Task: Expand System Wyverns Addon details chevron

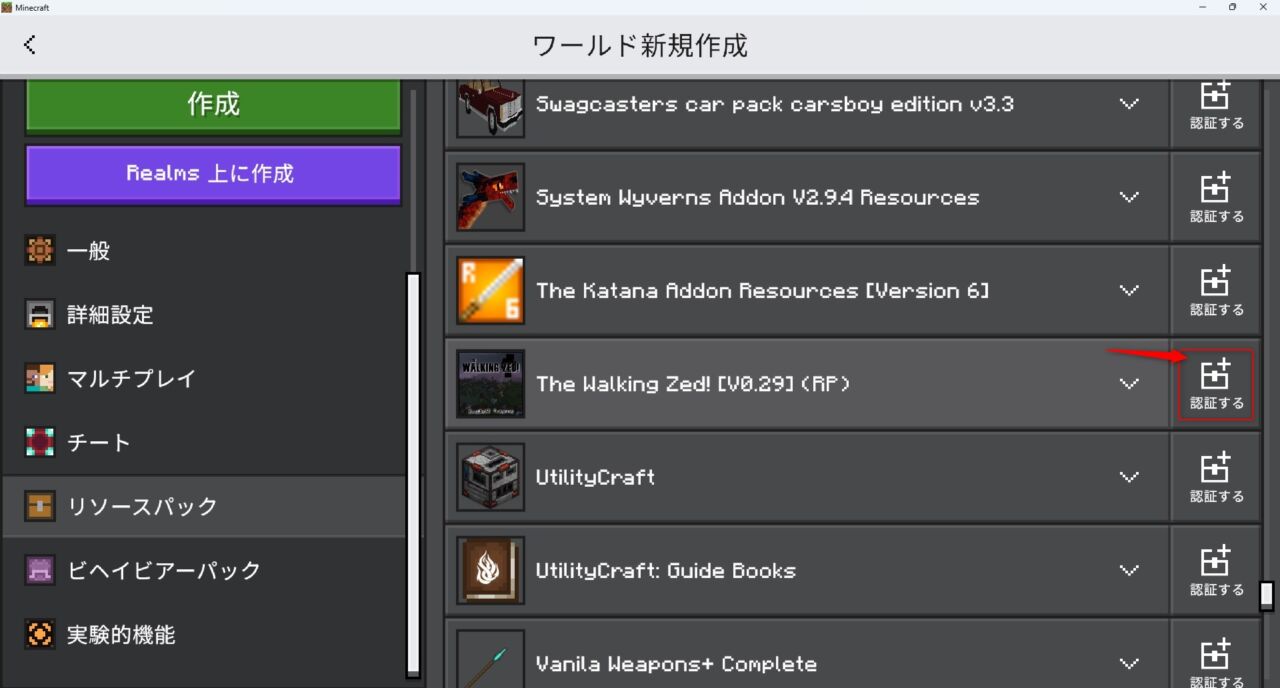Action: click(x=1130, y=197)
